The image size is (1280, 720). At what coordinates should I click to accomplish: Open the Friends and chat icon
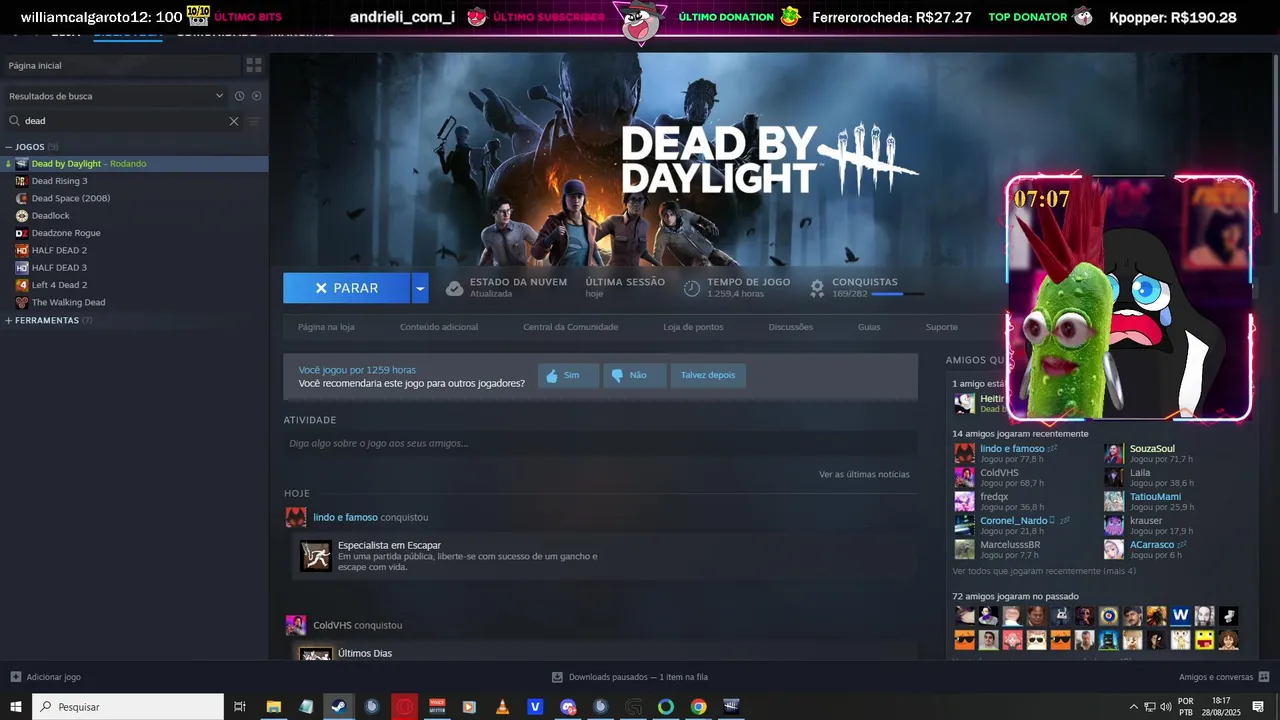coord(1264,677)
